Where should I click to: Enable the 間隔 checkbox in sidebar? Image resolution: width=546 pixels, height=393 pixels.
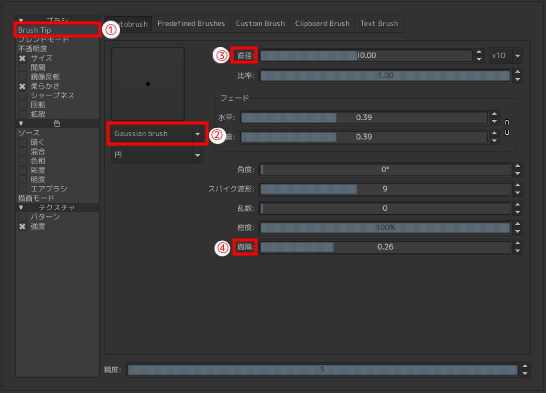[x=22, y=68]
